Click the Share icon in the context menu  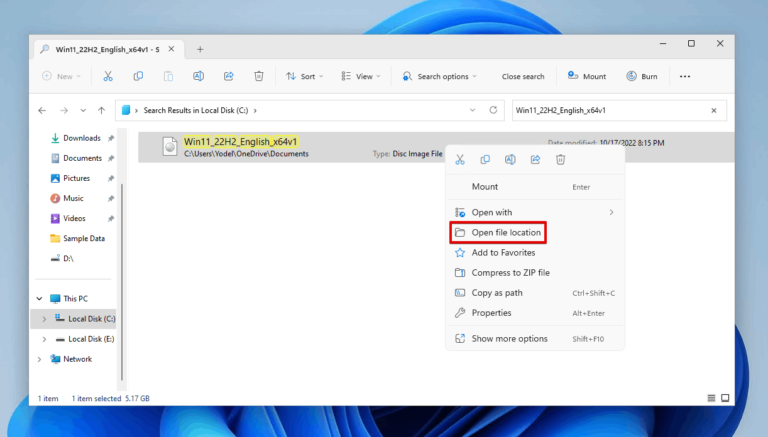point(535,159)
